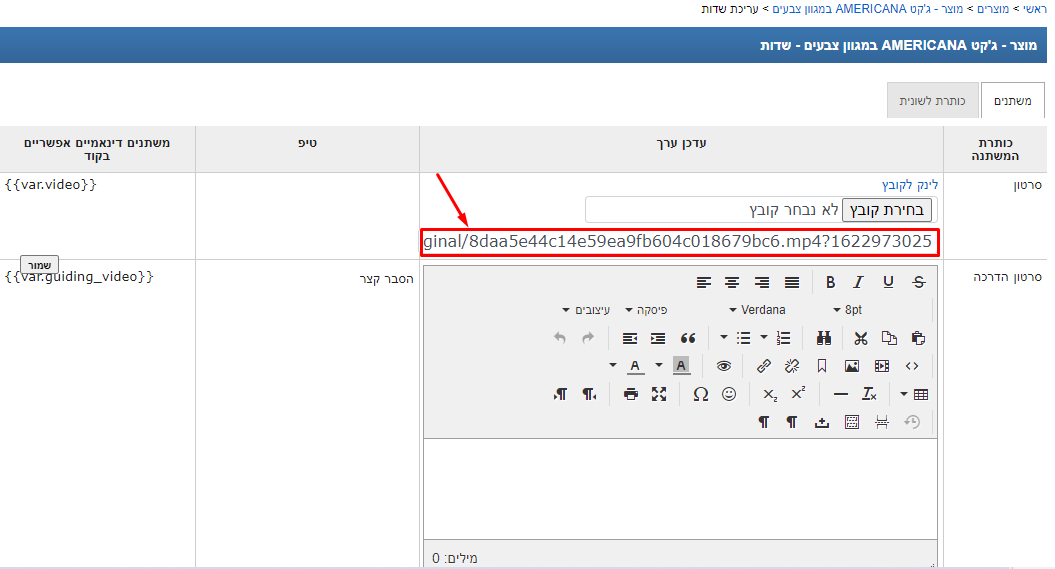Apply subscript formatting (X₂ icon)
This screenshot has height=569, width=1055.
(770, 394)
